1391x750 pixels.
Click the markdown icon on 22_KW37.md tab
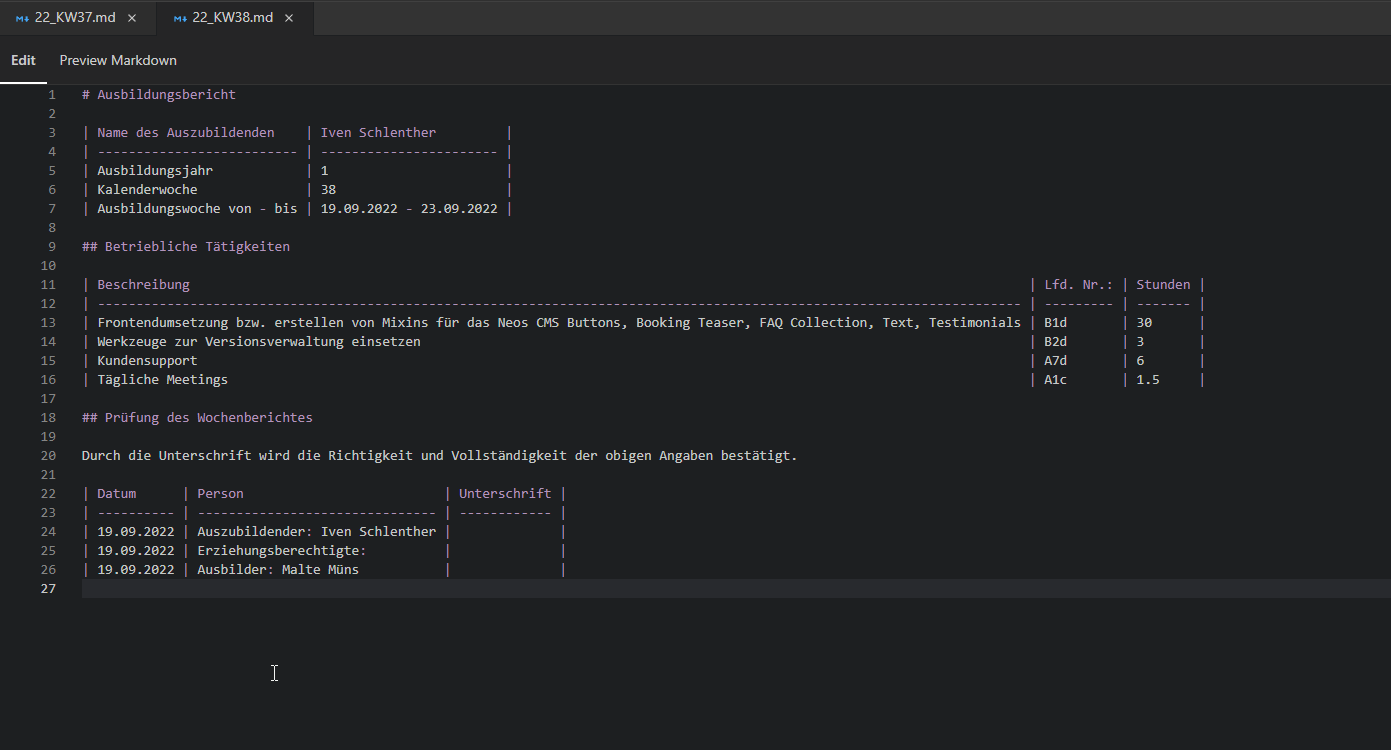point(22,18)
